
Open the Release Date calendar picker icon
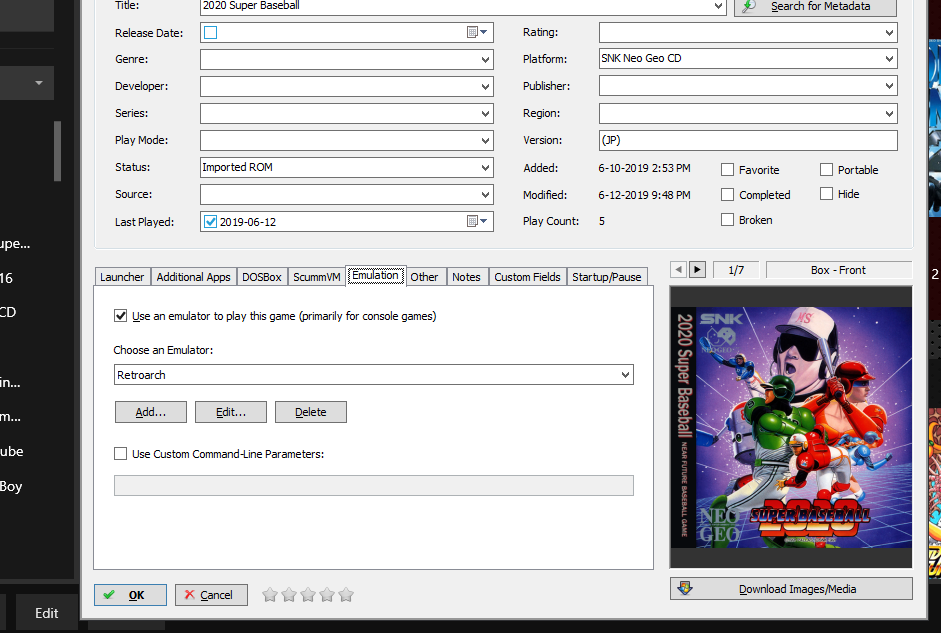point(477,32)
